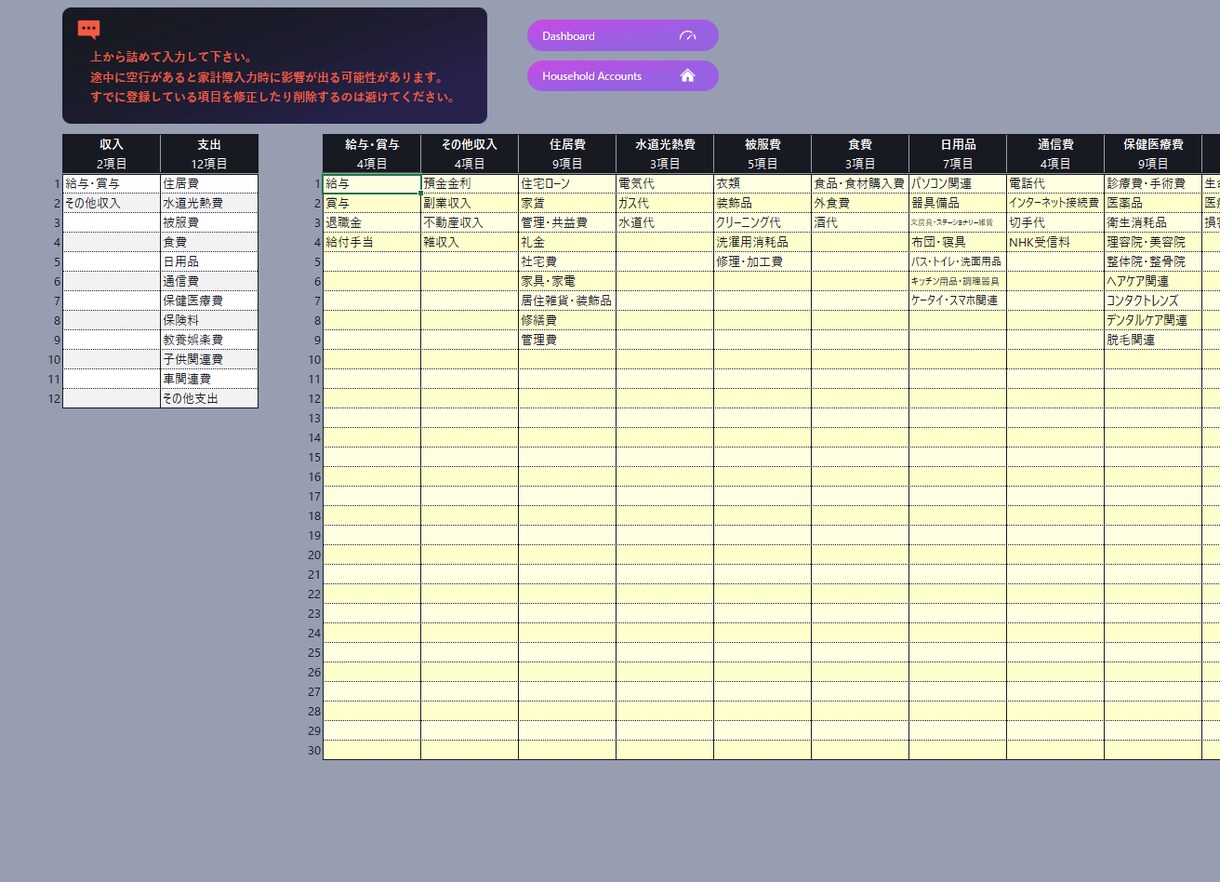
Task: Select the クリーニング代 cell
Action: (x=763, y=223)
